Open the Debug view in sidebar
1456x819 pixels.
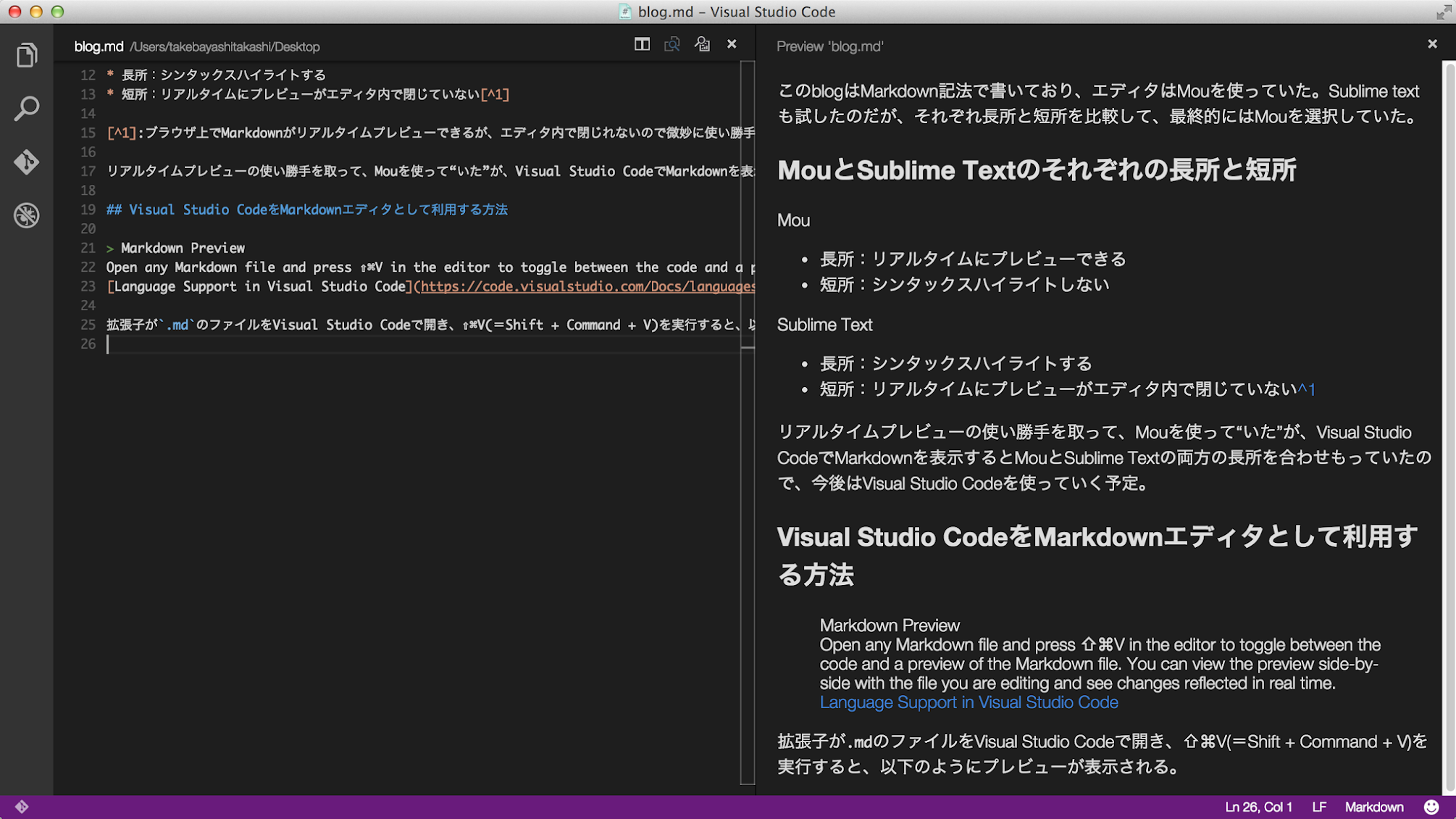pos(27,215)
